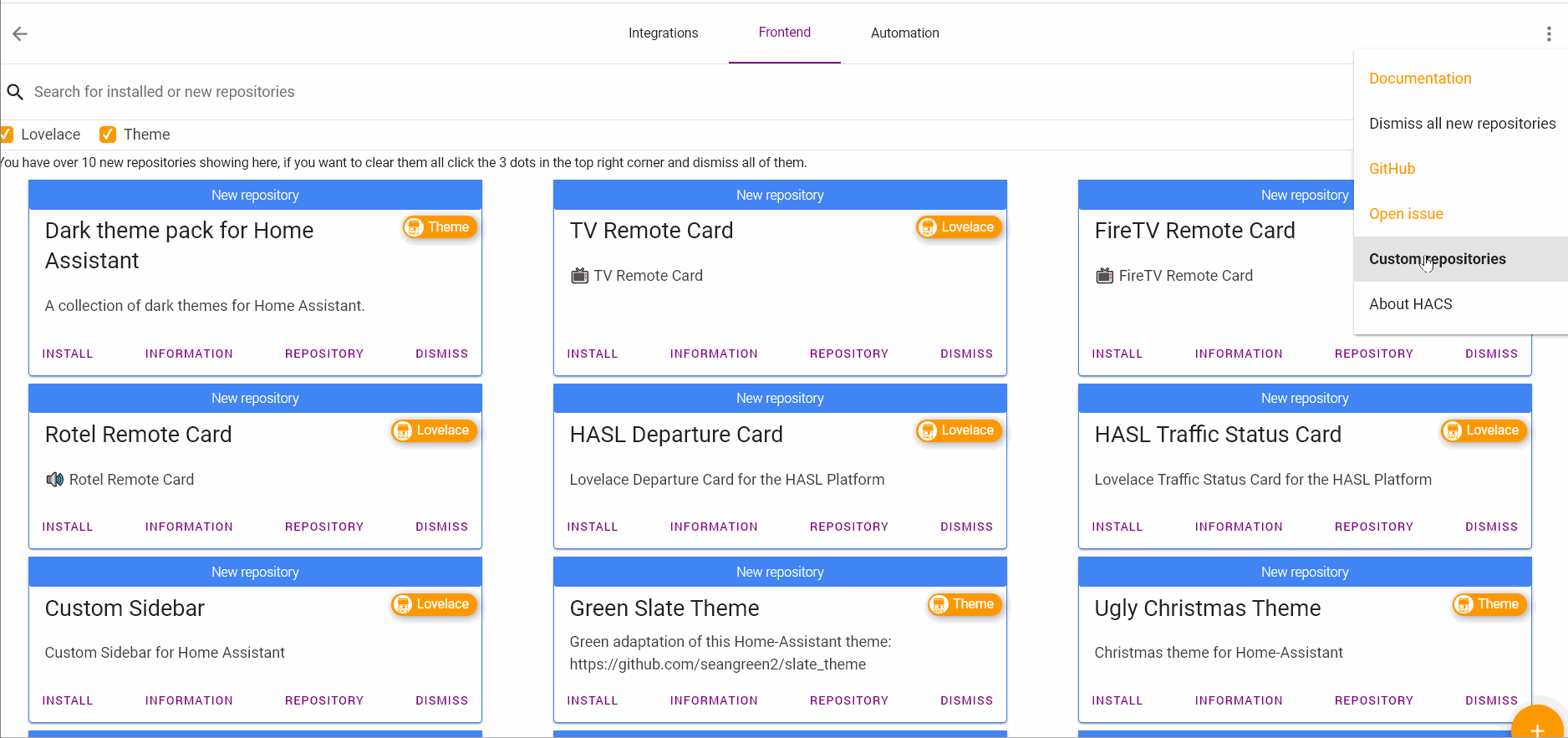
Task: Go back with the left arrow icon
Action: point(20,33)
